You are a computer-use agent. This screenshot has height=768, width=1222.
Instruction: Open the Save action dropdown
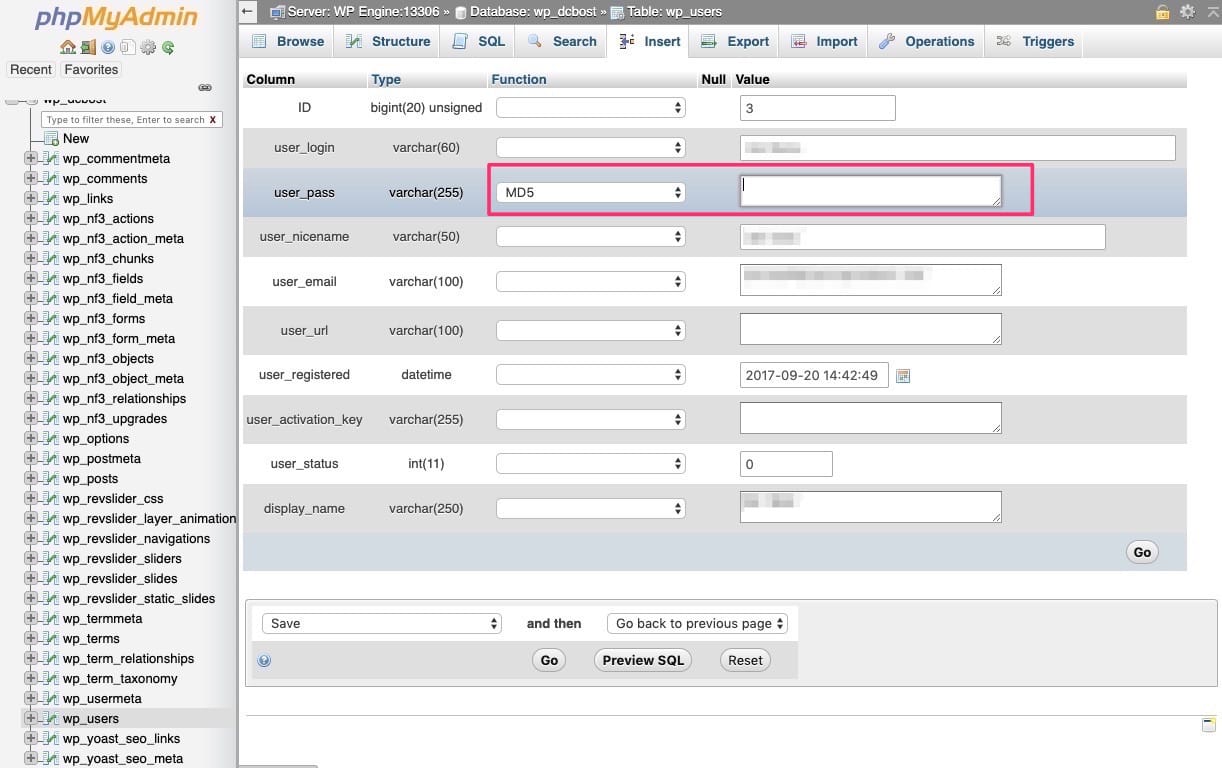381,623
